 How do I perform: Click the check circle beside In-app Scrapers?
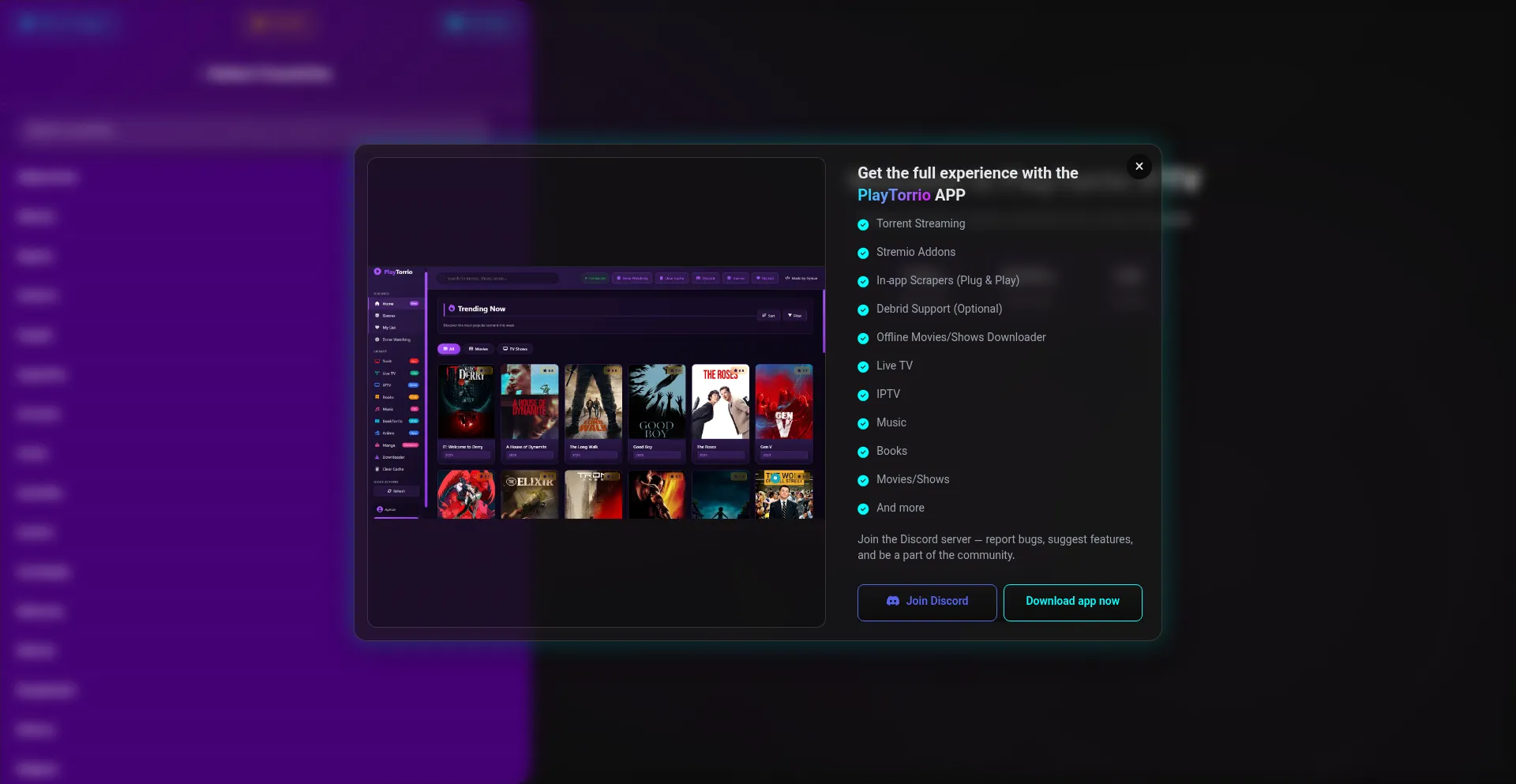pos(863,282)
